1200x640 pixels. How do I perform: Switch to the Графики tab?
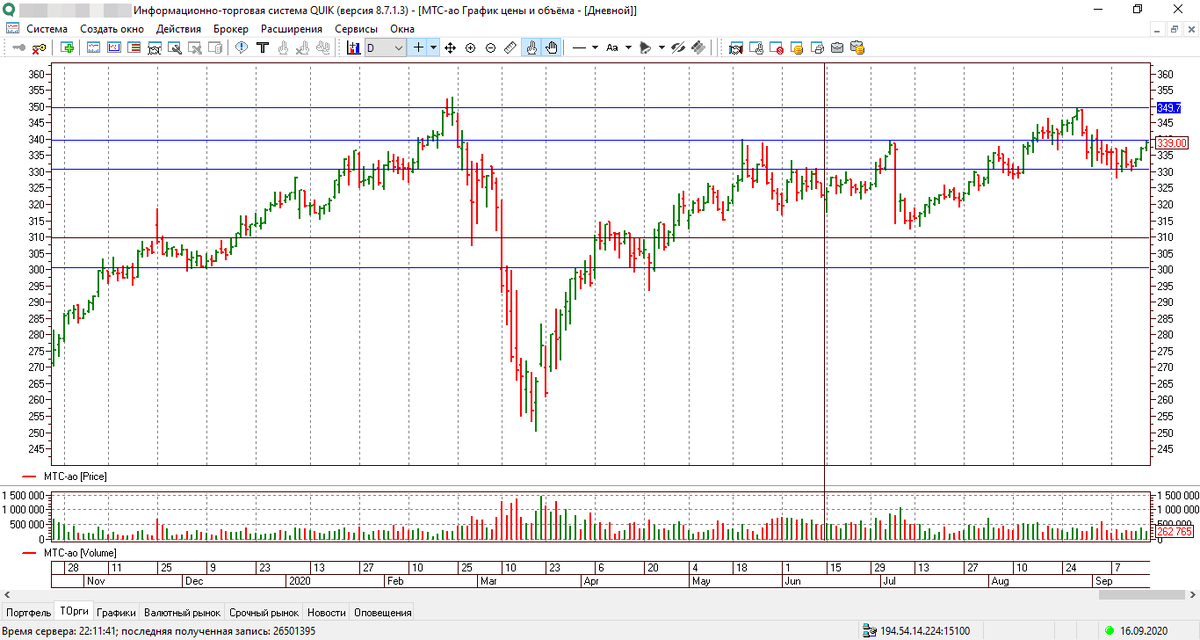pyautogui.click(x=116, y=612)
